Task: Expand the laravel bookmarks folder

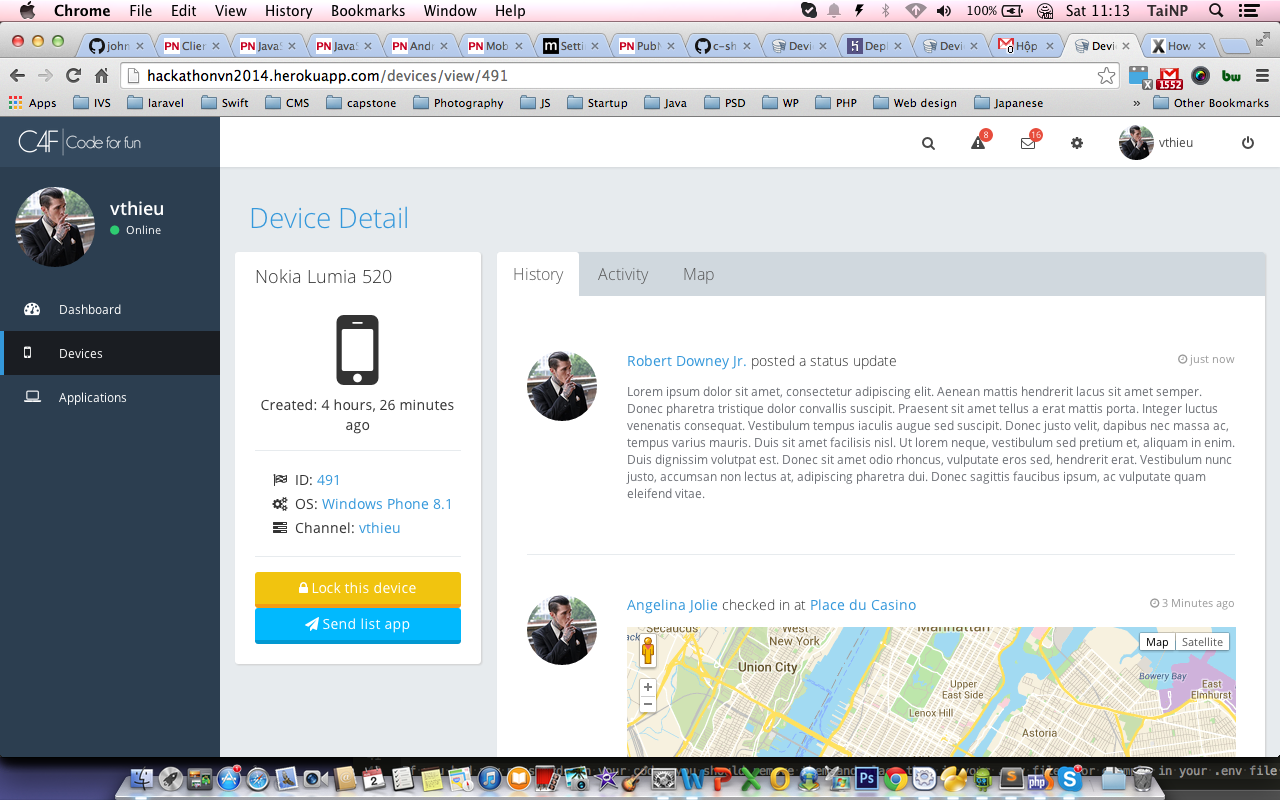Action: click(x=153, y=103)
